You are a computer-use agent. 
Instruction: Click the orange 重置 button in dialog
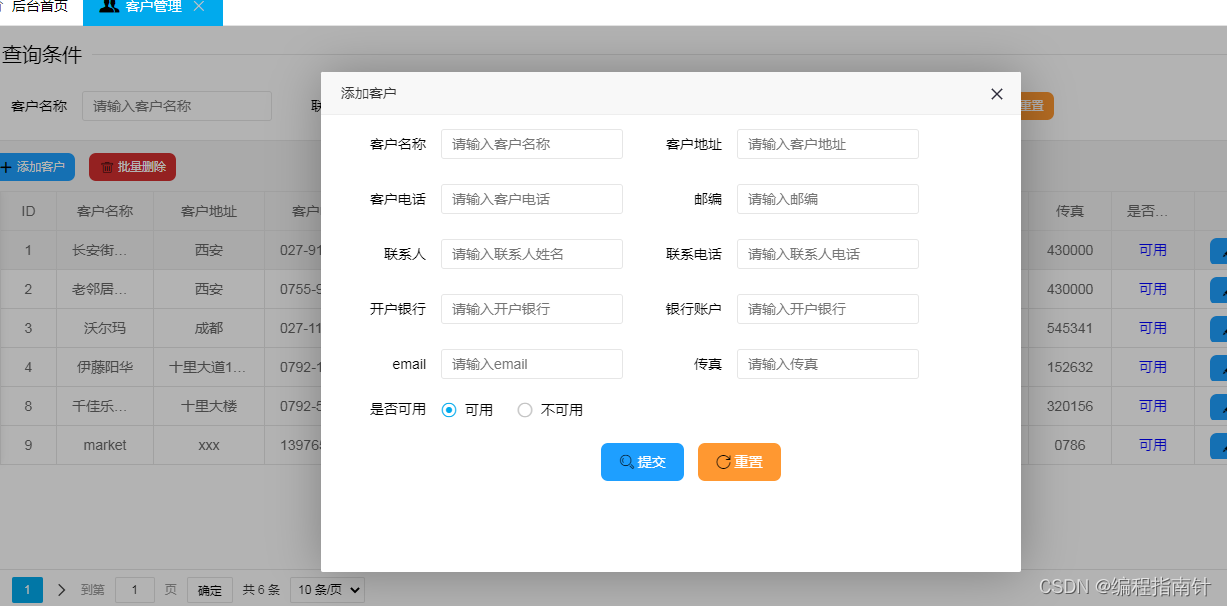click(739, 462)
